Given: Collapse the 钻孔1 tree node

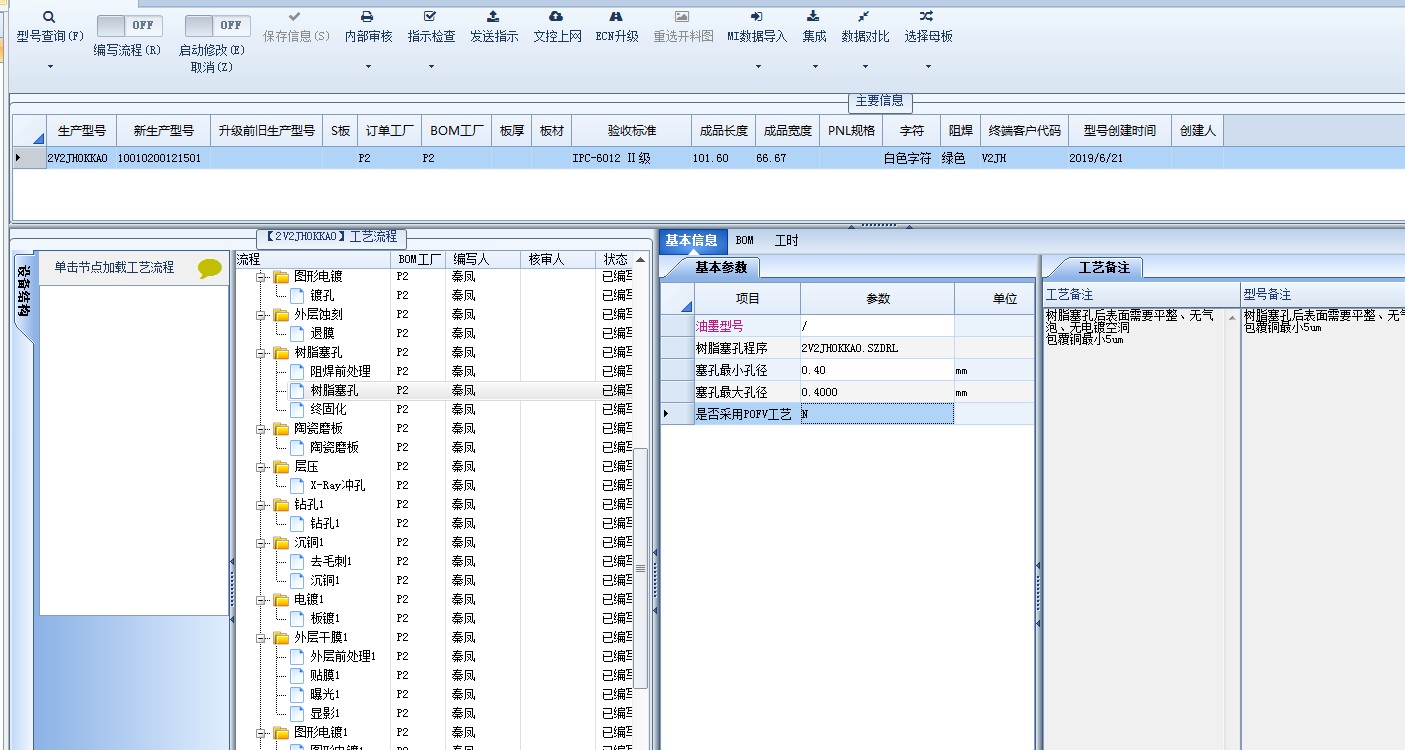Looking at the screenshot, I should pos(261,505).
